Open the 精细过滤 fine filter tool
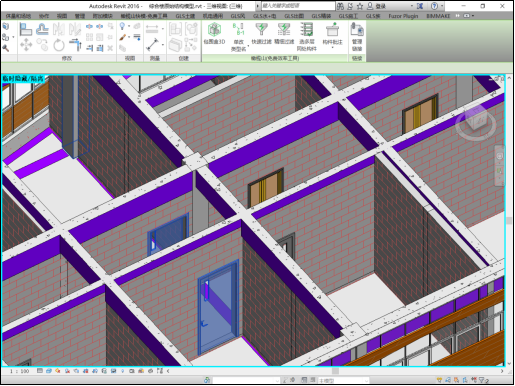The width and height of the screenshot is (515, 386). point(284,34)
